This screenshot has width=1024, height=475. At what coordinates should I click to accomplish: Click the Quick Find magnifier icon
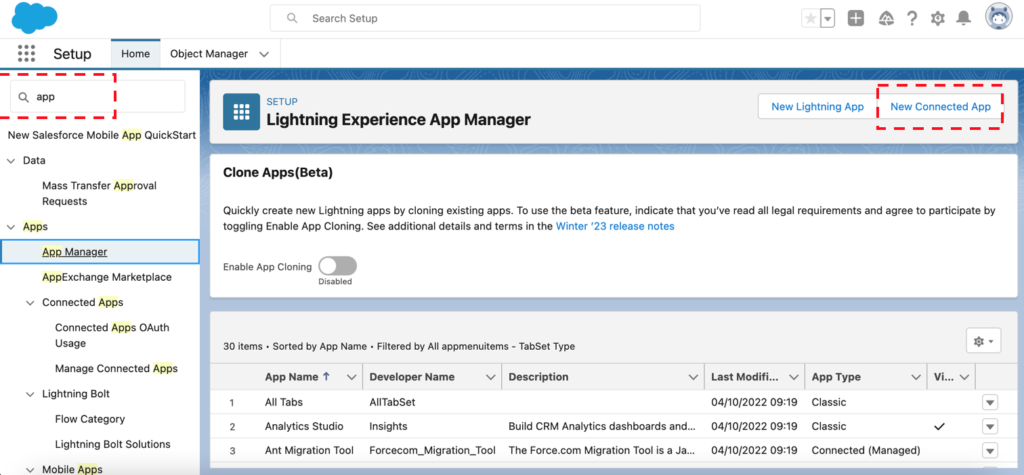pyautogui.click(x=24, y=97)
